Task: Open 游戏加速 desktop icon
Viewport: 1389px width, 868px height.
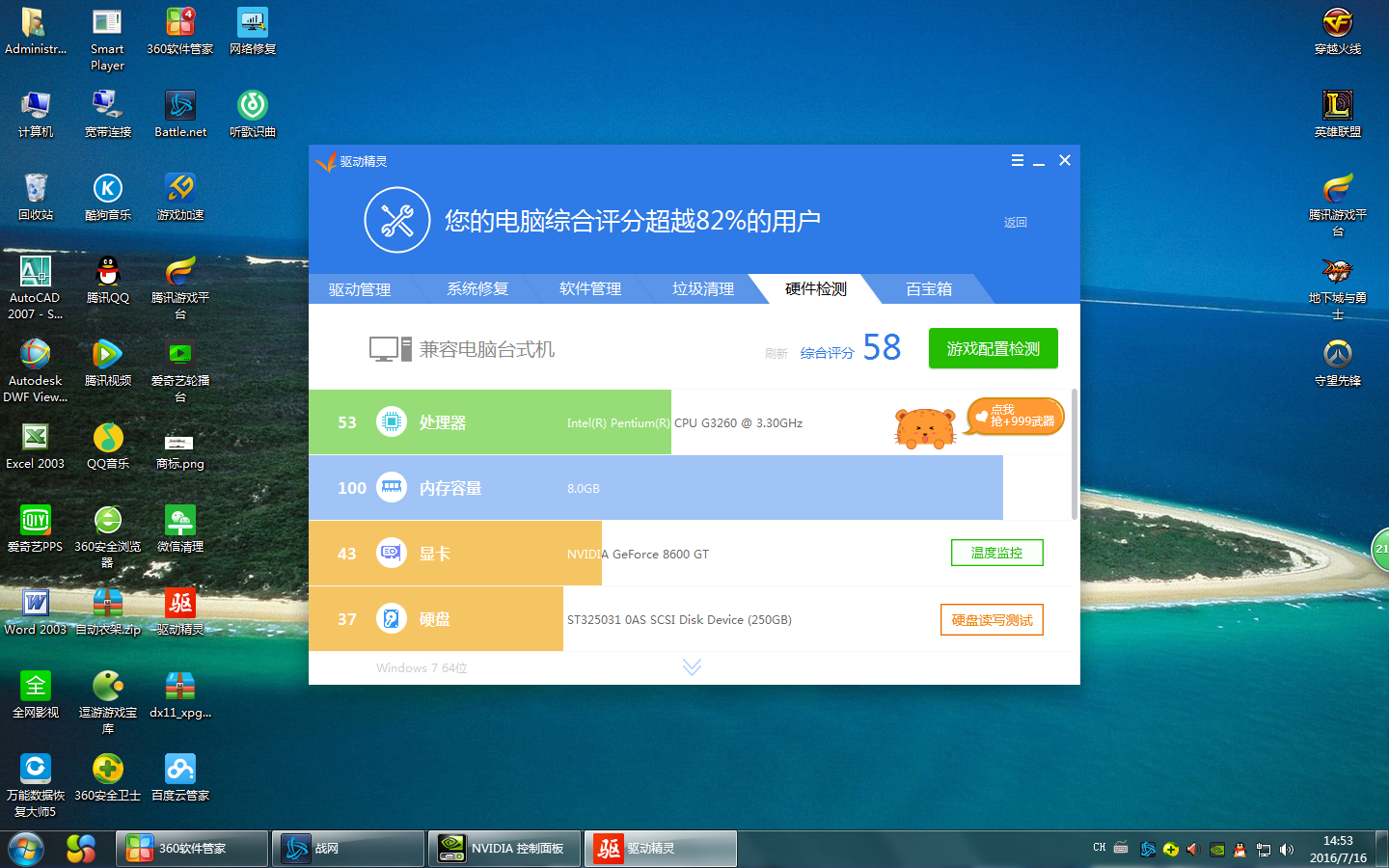Action: click(x=180, y=197)
